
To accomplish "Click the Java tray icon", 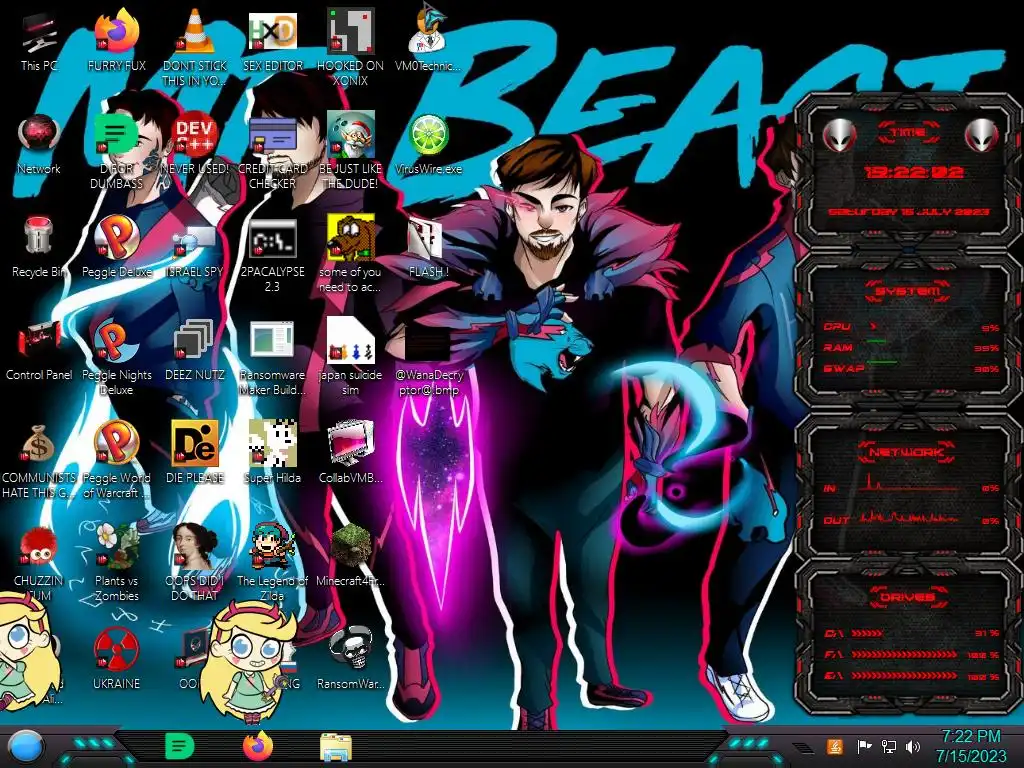I will pyautogui.click(x=834, y=746).
